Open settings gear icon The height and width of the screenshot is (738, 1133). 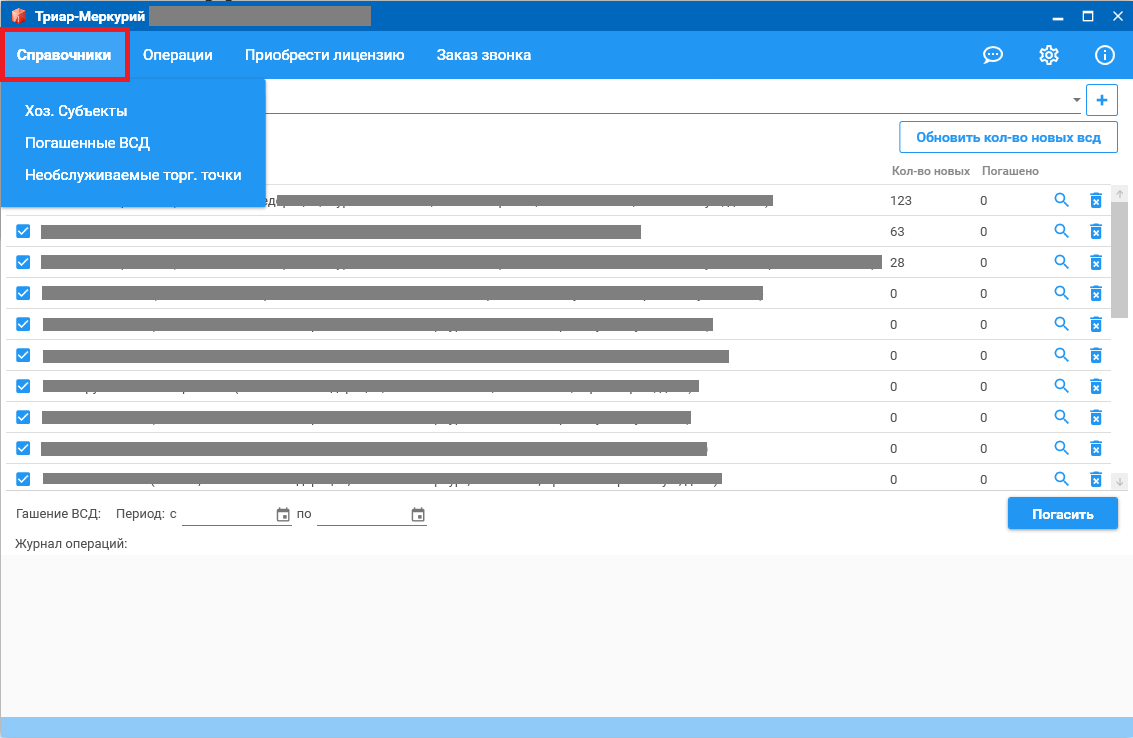[1048, 55]
